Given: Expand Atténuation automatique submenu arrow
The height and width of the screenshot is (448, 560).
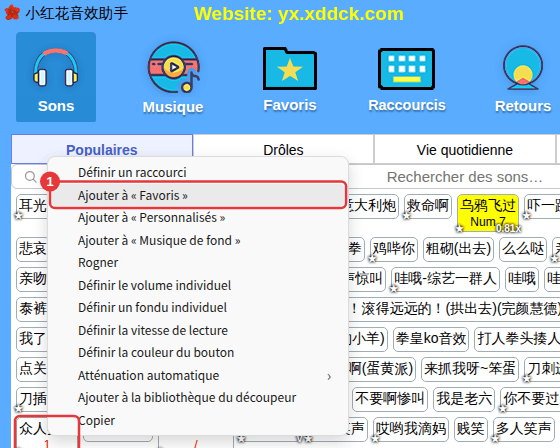Looking at the screenshot, I should coord(329,376).
